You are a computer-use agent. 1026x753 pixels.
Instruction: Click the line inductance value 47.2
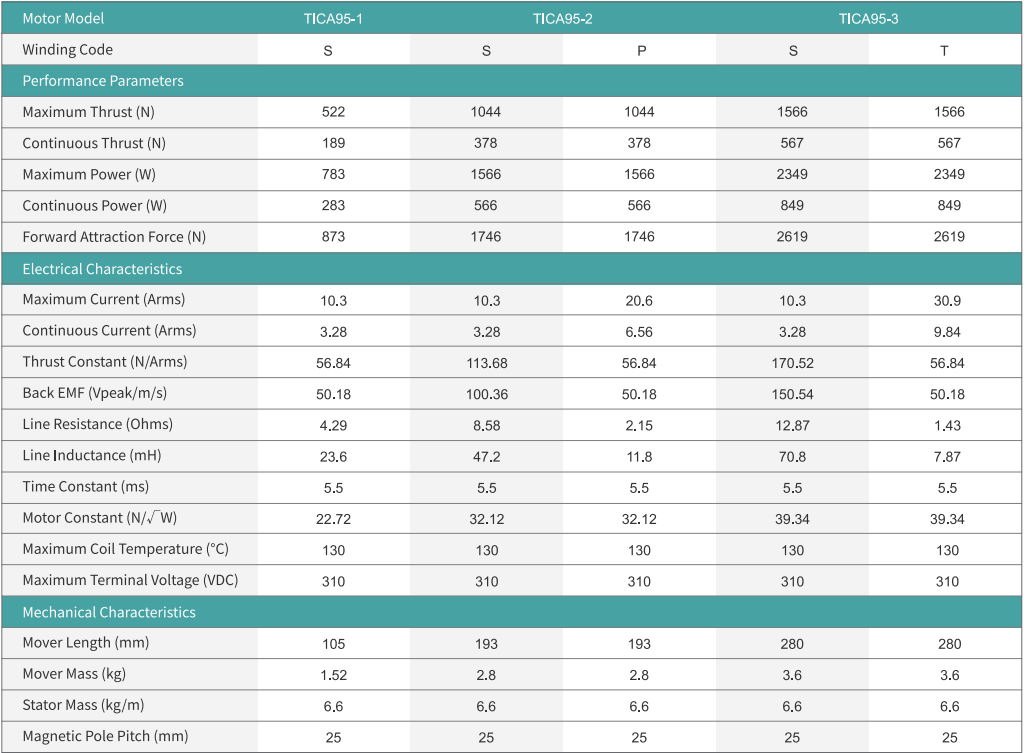coord(486,457)
